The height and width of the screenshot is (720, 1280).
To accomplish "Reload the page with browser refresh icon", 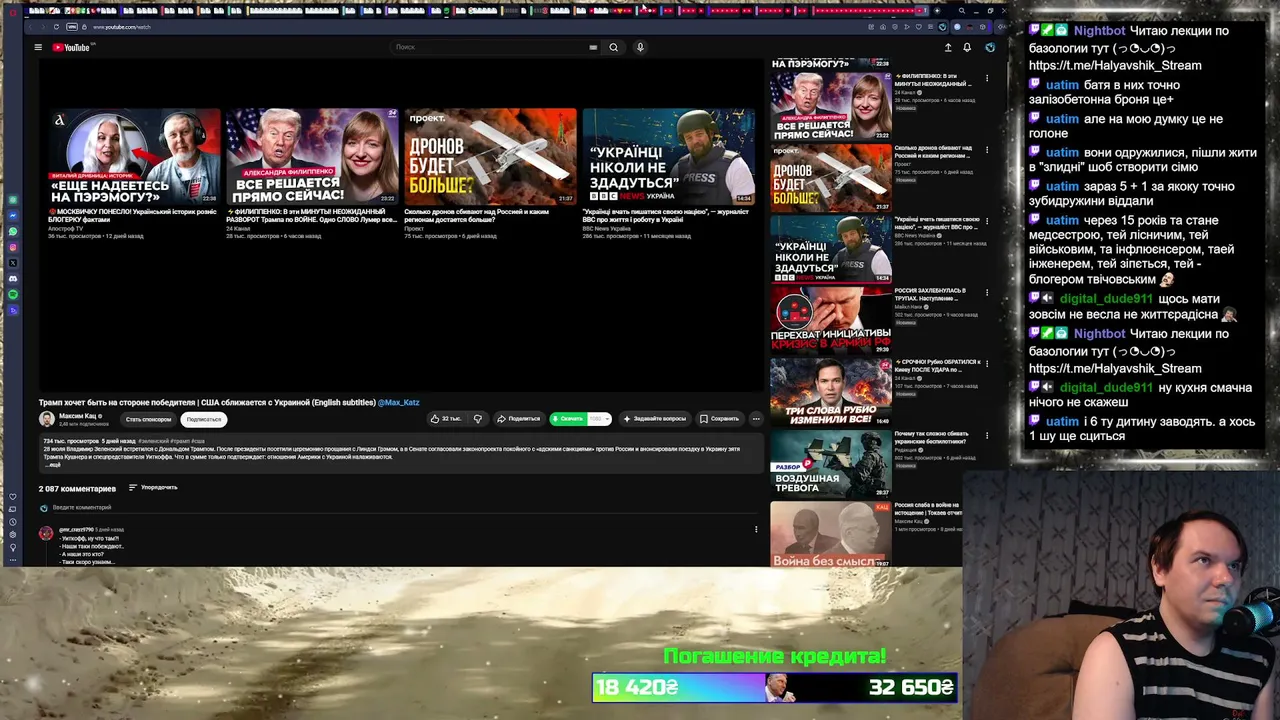I will pos(56,27).
